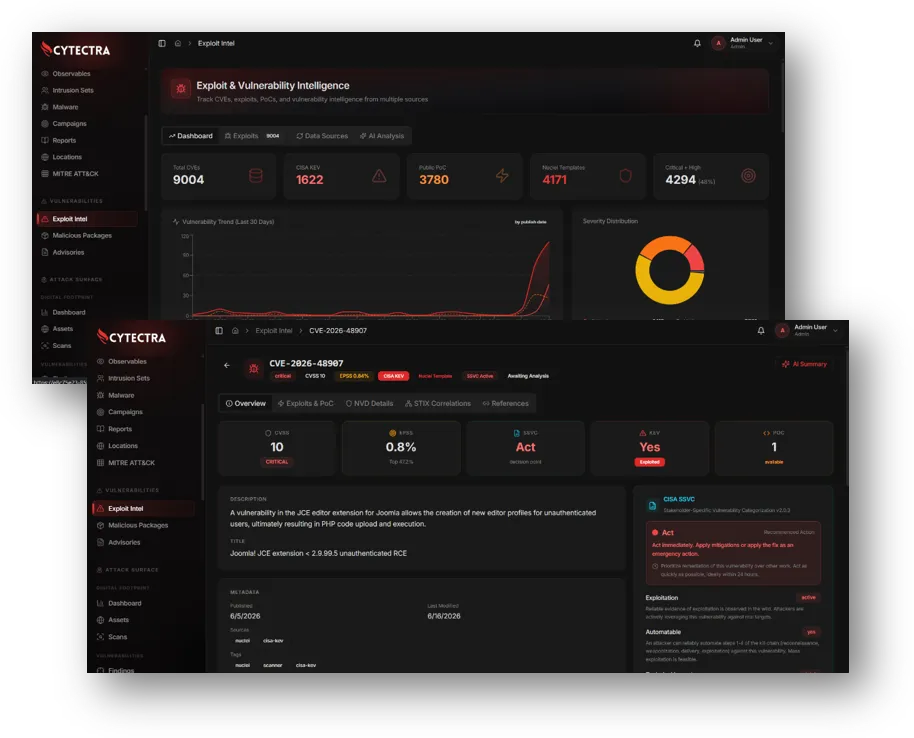Click the Nuclei Template badge
The width and height of the screenshot is (914, 738).
(435, 376)
